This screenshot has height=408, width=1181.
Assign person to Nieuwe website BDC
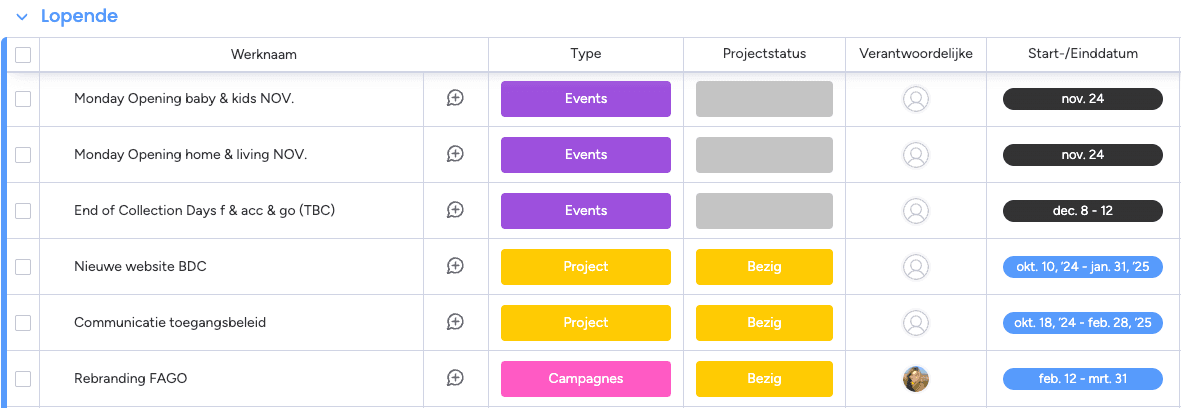tap(916, 266)
